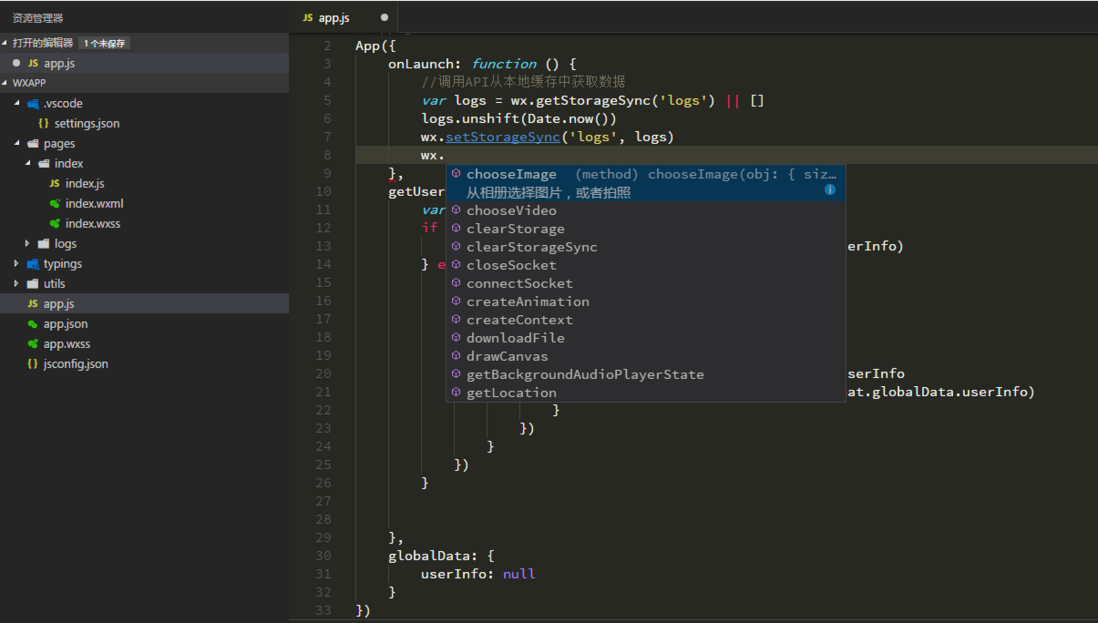
Task: Open the app.js editor tab
Action: pyautogui.click(x=343, y=18)
